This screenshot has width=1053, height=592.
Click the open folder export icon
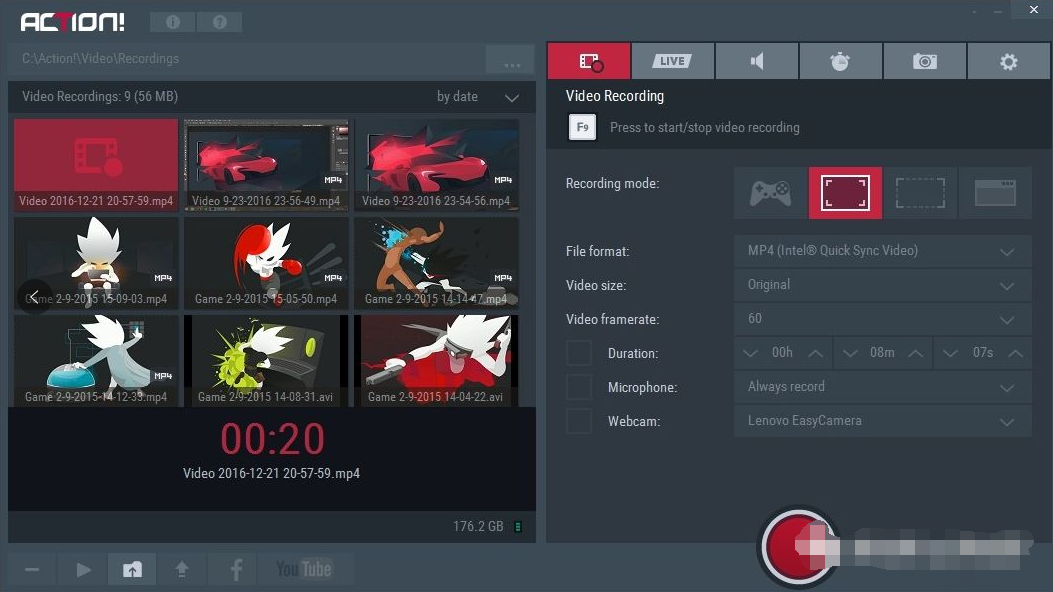tap(132, 570)
